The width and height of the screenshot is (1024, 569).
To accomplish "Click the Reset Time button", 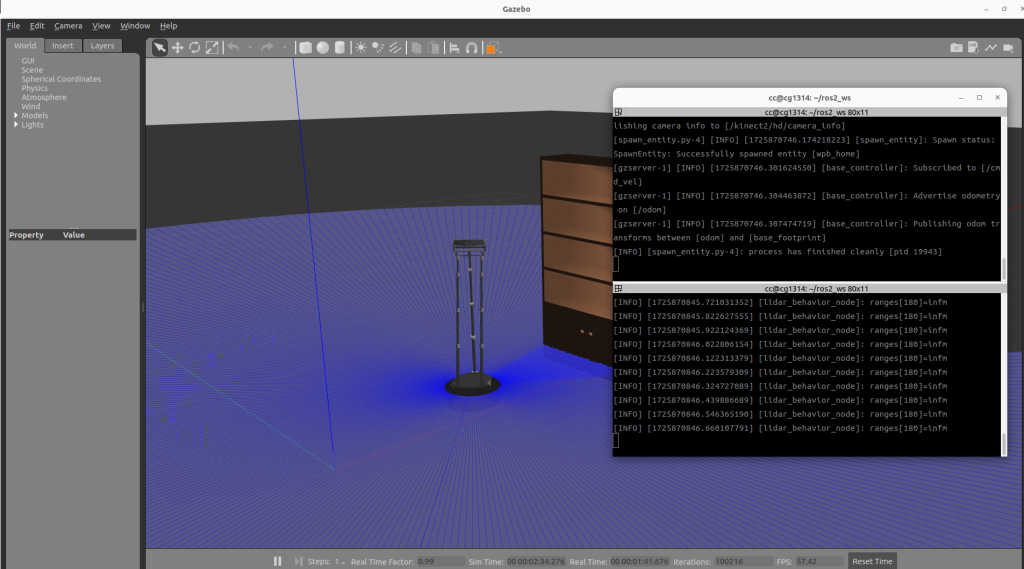I will [870, 561].
